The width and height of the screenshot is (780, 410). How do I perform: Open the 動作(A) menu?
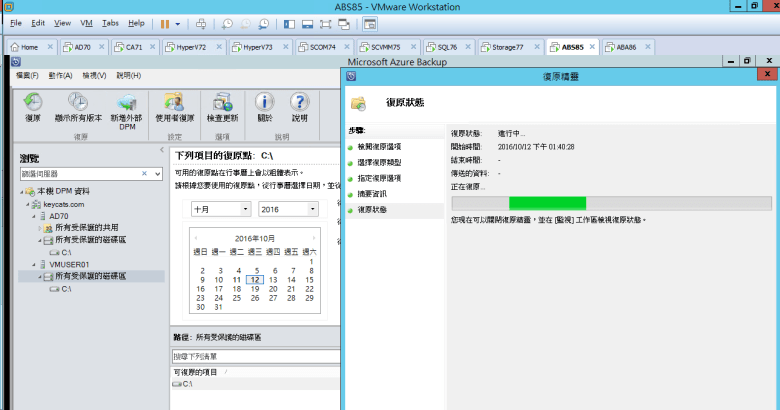pyautogui.click(x=59, y=75)
